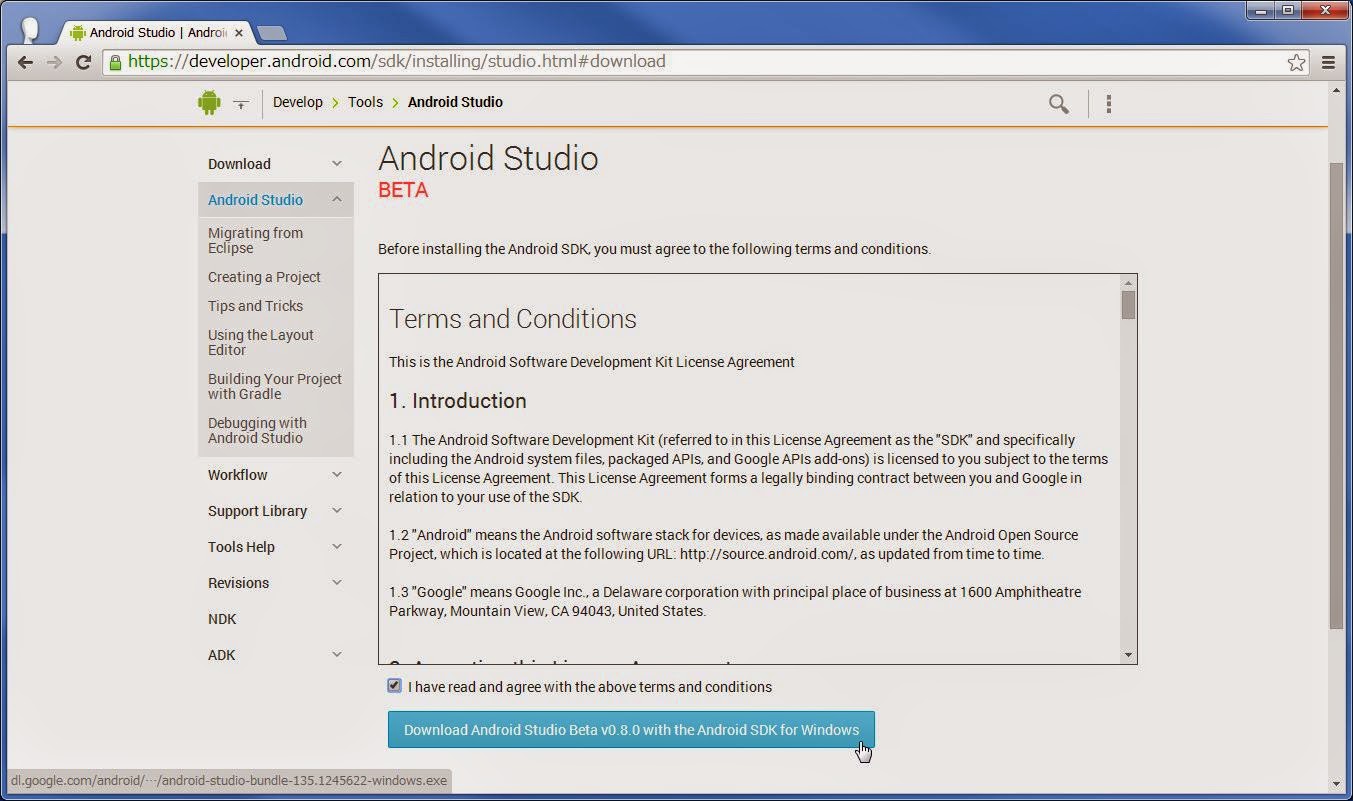This screenshot has width=1353, height=801.
Task: Click the red BETA label
Action: pos(403,190)
